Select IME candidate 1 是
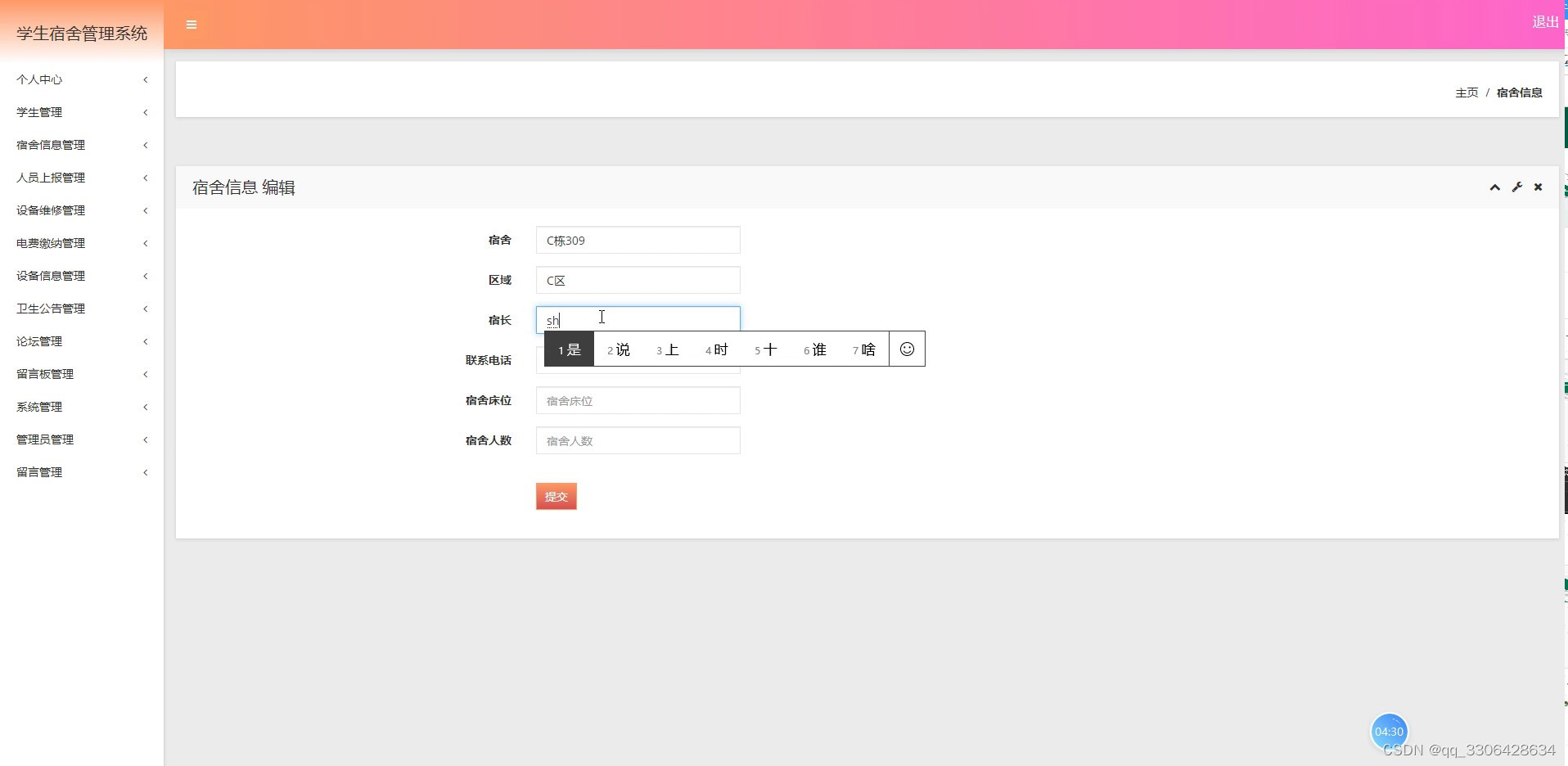Screen dimensions: 1568x766 (570, 349)
